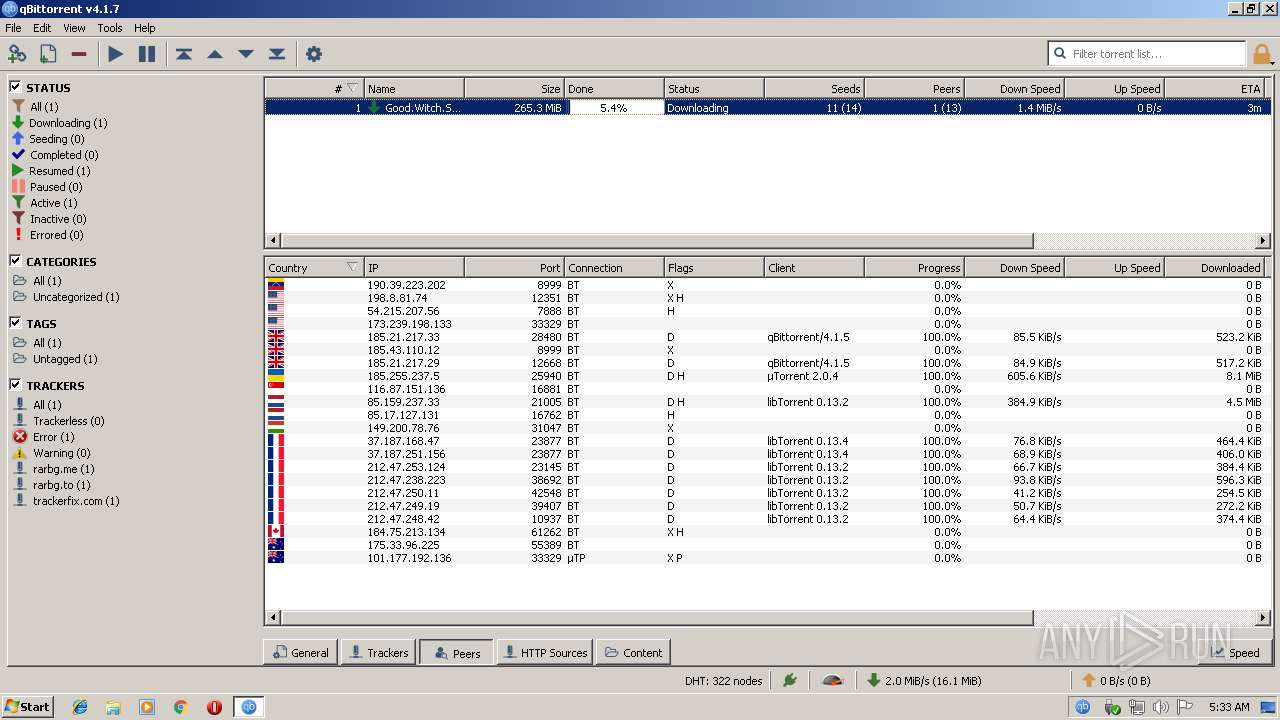Click connection status plug icon in status bar
The height and width of the screenshot is (720, 1280).
(x=790, y=680)
